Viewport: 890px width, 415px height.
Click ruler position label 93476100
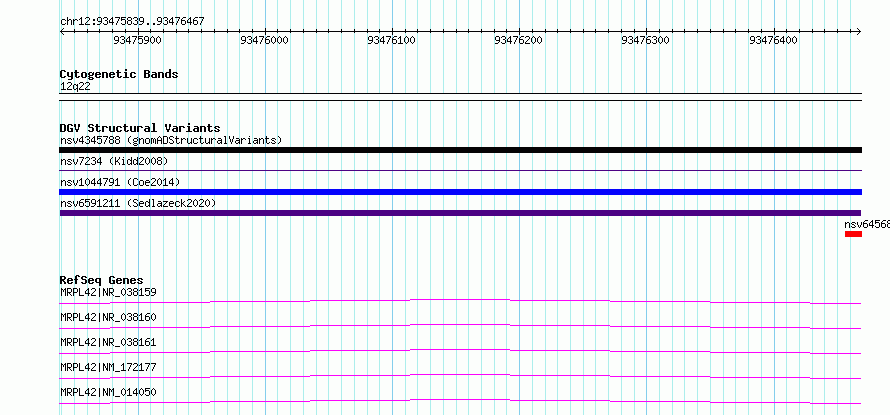tap(392, 40)
